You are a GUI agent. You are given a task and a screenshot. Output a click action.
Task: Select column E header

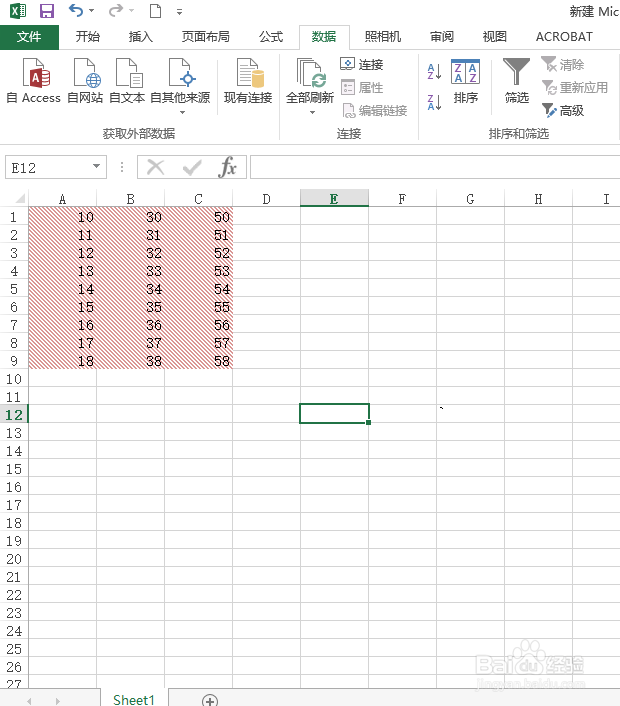pos(334,199)
